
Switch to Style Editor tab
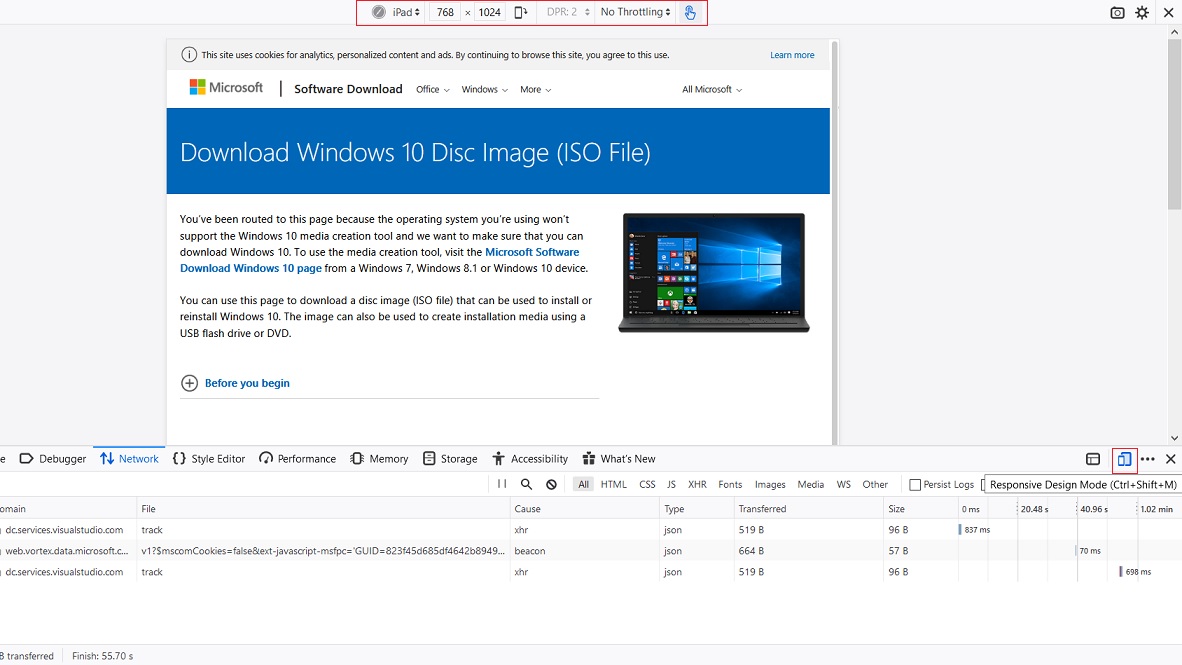click(209, 458)
